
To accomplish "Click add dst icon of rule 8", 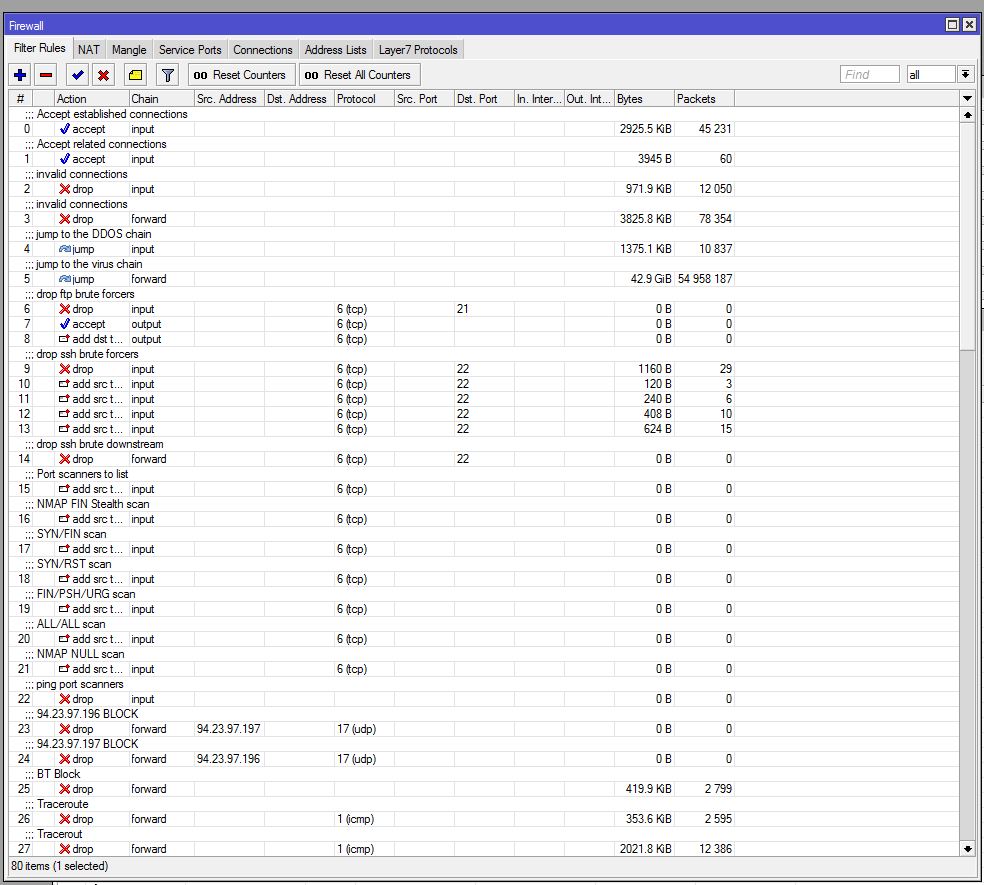I will coord(64,339).
